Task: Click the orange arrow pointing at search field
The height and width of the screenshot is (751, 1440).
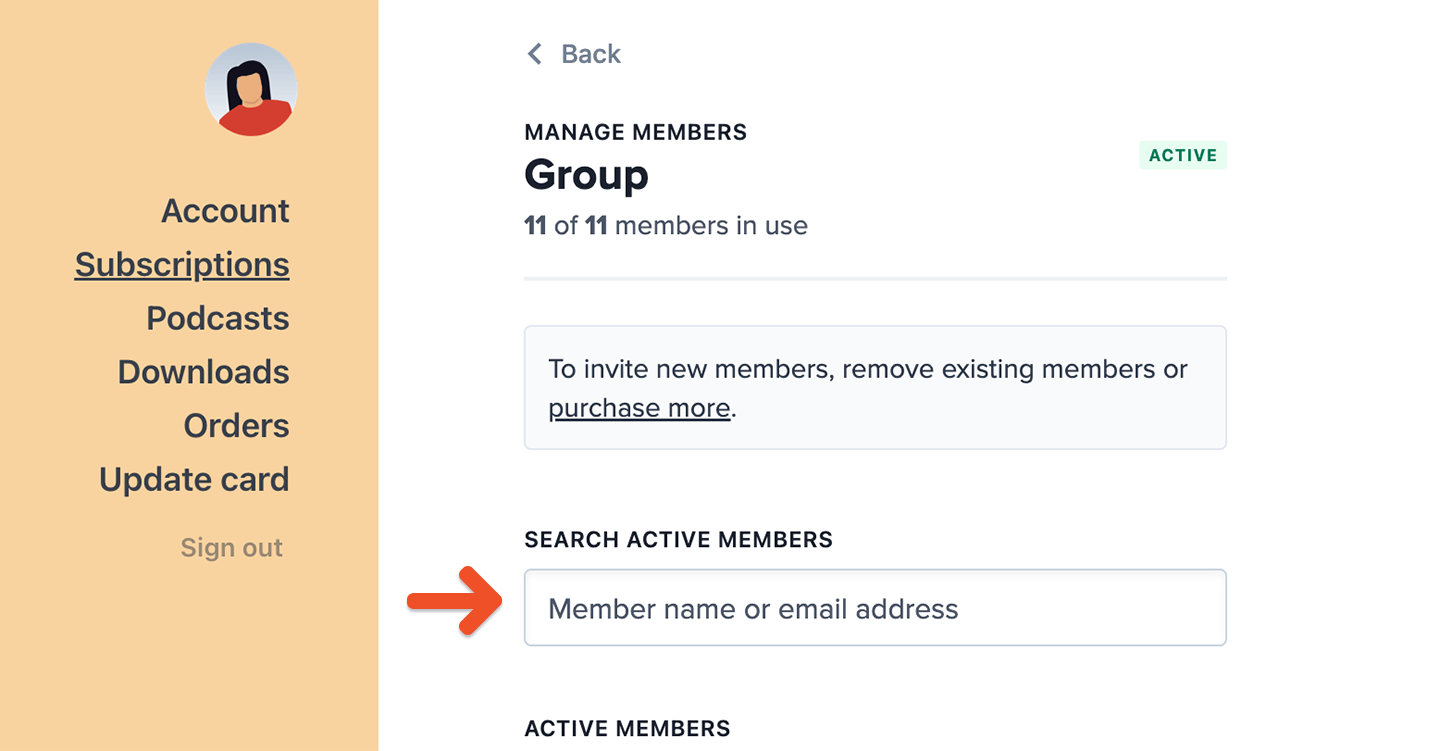Action: coord(453,600)
